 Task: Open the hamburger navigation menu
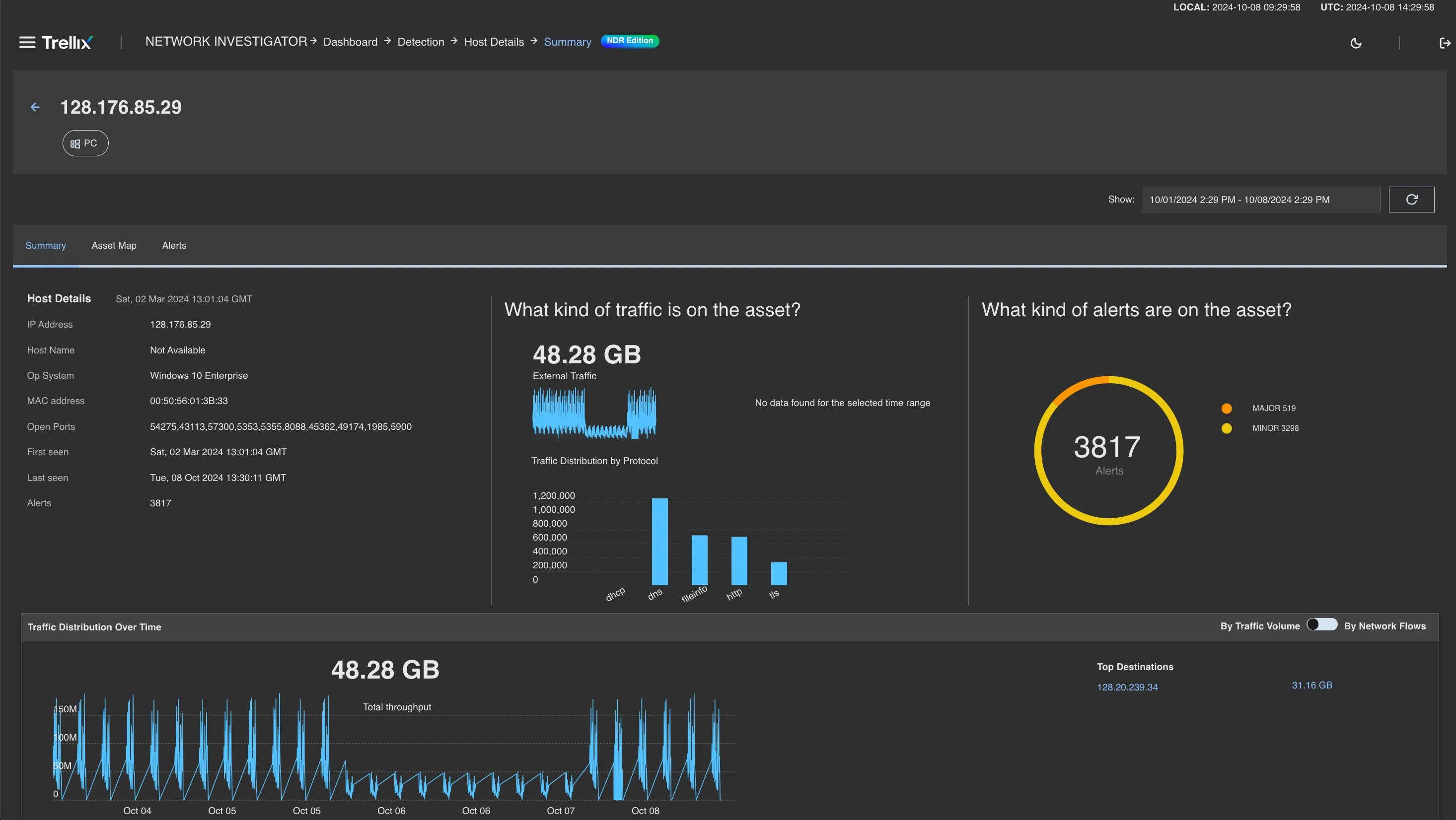click(x=27, y=42)
